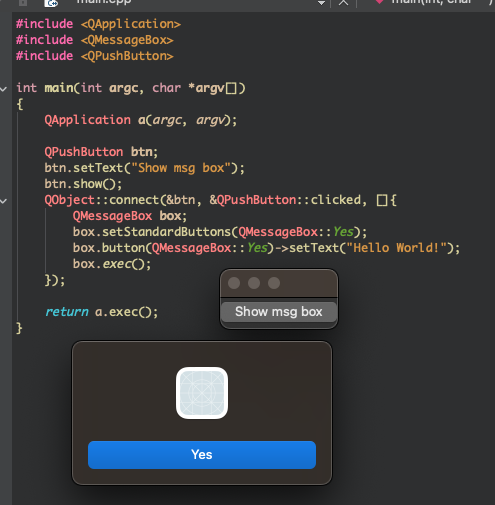Confirm the message box with Yes
This screenshot has height=505, width=495.
[202, 455]
